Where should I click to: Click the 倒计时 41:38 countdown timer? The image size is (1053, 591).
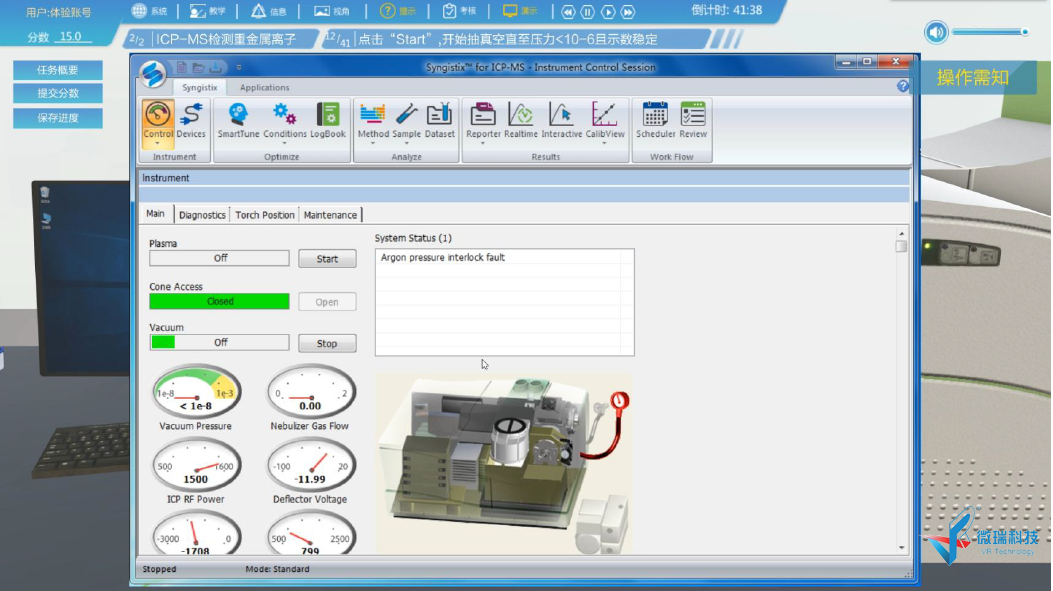[727, 11]
